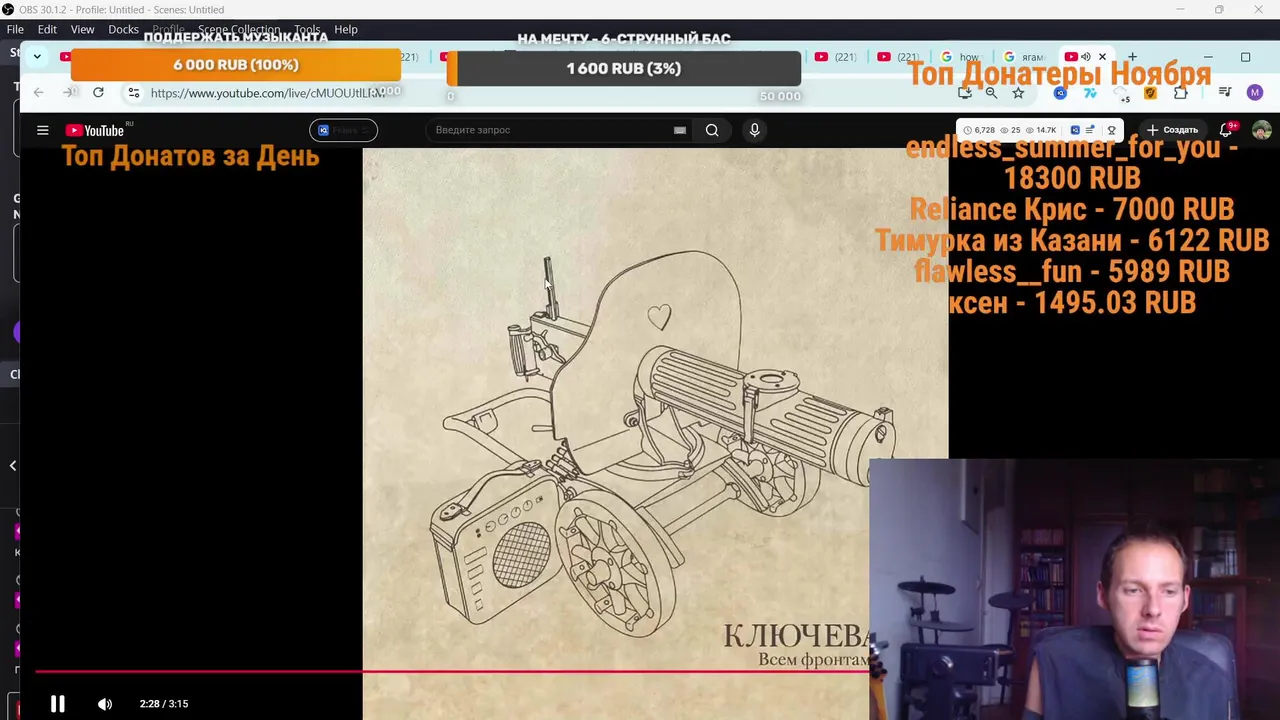Open the OBS Help menu
Viewport: 1280px width, 720px height.
click(346, 29)
